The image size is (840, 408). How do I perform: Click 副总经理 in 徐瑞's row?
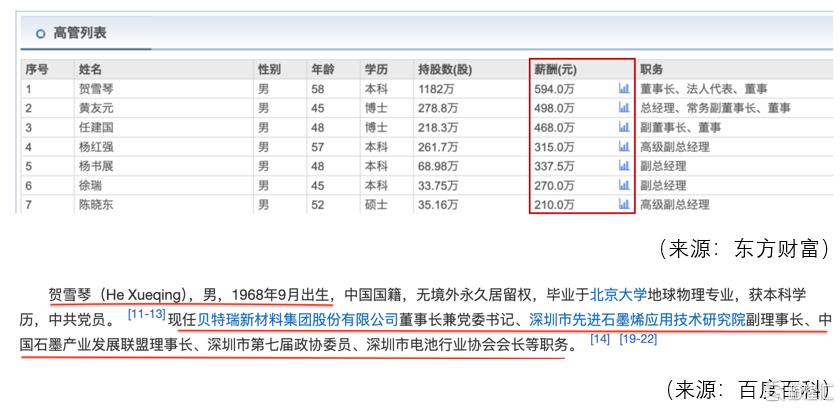click(663, 185)
